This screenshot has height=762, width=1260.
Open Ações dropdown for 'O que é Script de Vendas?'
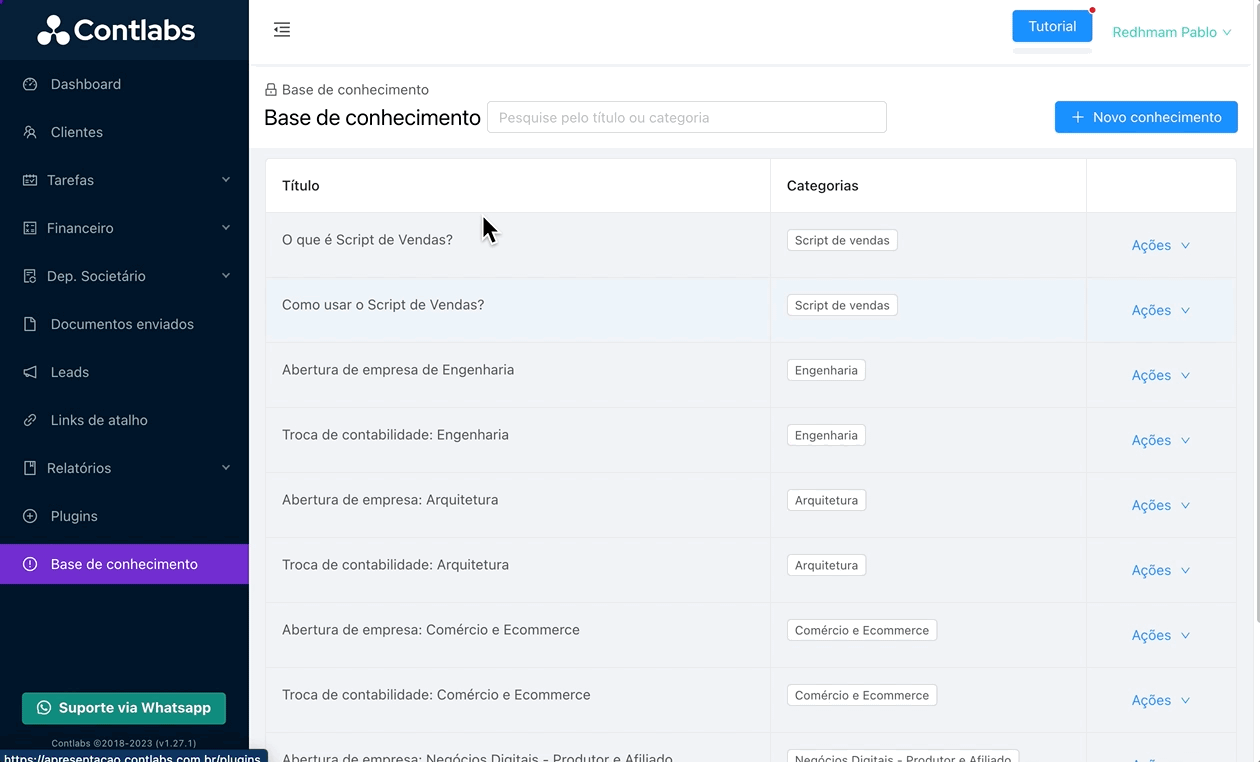click(1160, 246)
